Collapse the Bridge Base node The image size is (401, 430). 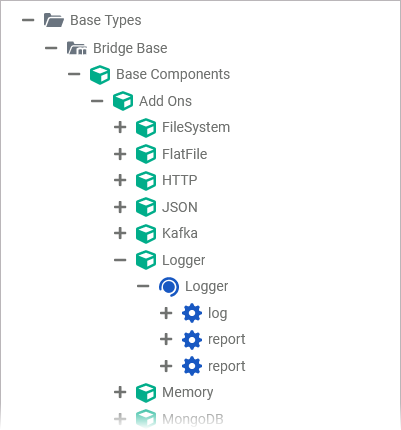[x=51, y=48]
